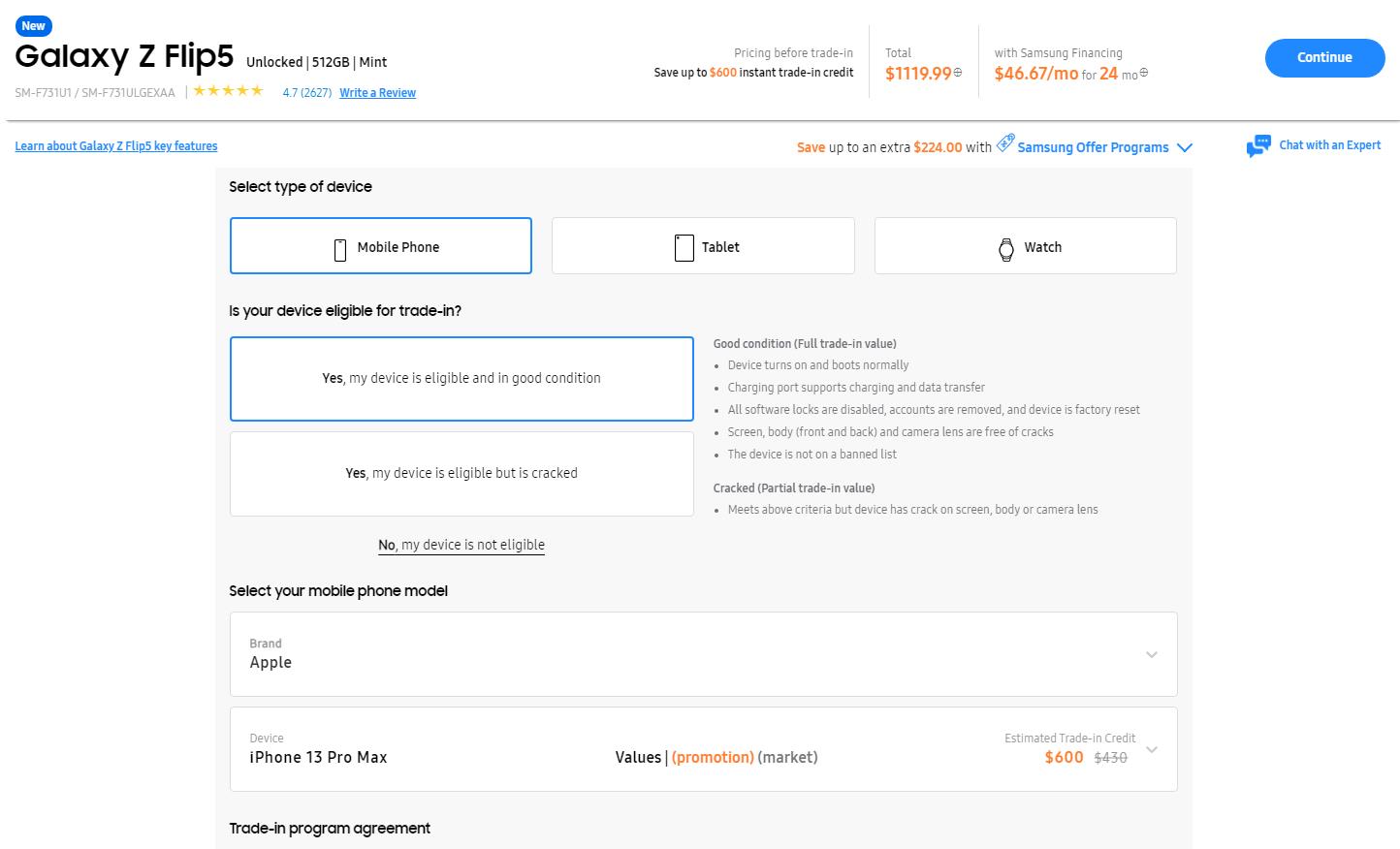Expand the Samsung Offer Programs chevron

1184,148
